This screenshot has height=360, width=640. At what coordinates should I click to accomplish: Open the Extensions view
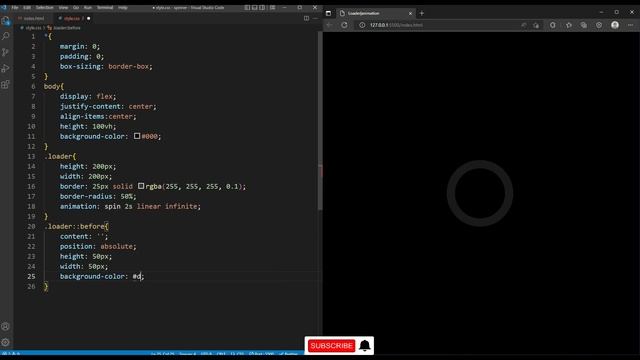[x=6, y=84]
